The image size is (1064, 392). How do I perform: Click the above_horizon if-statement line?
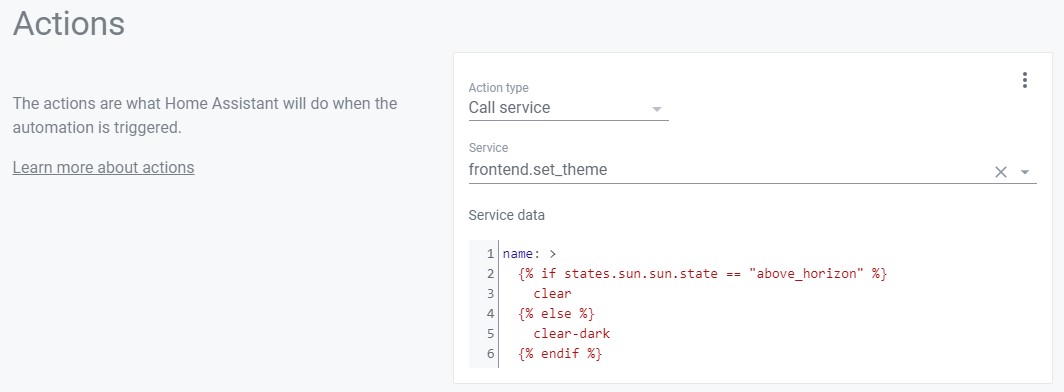click(702, 274)
